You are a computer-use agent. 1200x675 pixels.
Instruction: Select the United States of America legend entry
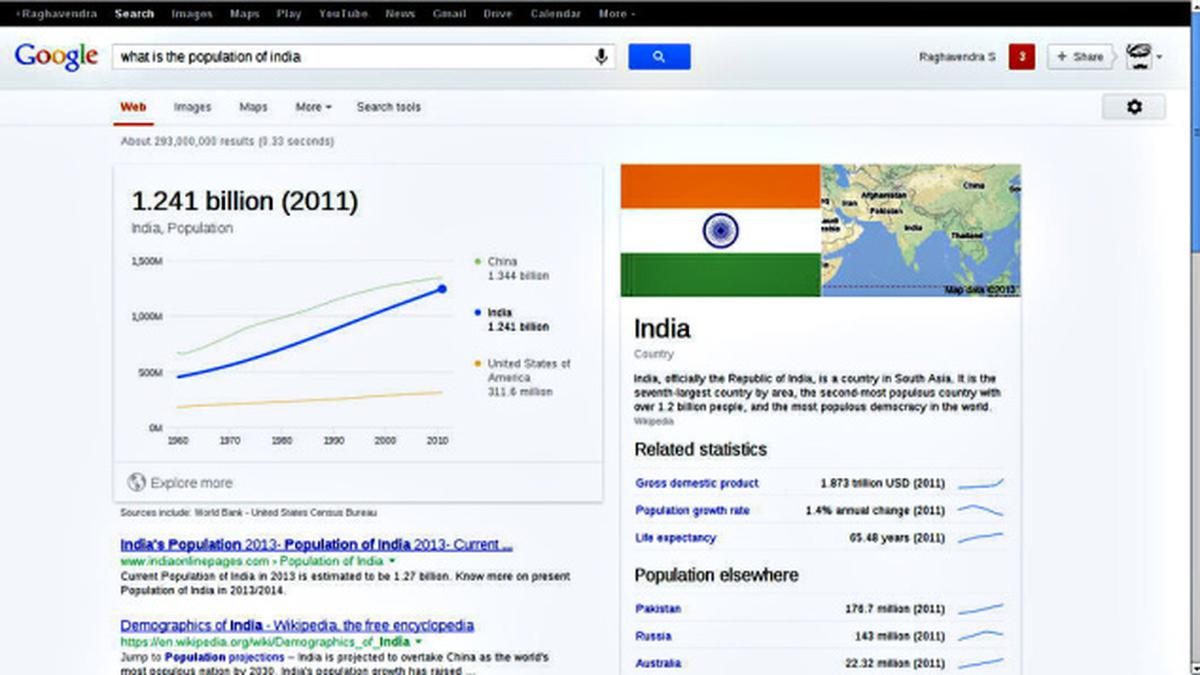pos(523,377)
